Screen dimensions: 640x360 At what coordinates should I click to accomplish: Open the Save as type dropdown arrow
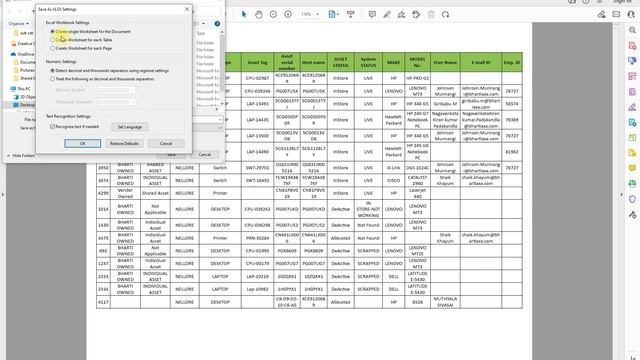point(220,128)
